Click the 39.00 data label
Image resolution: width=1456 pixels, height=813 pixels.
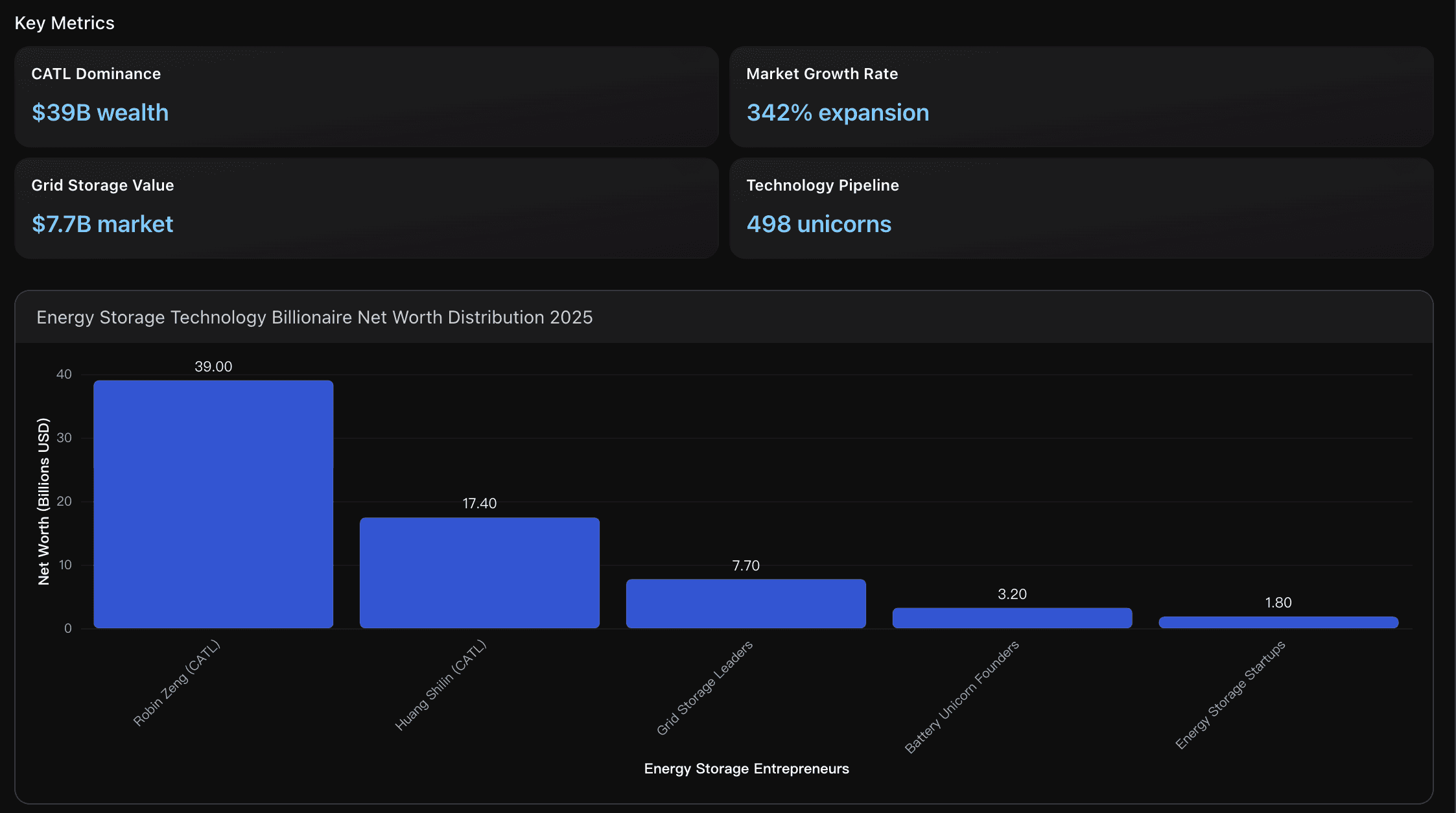click(213, 366)
